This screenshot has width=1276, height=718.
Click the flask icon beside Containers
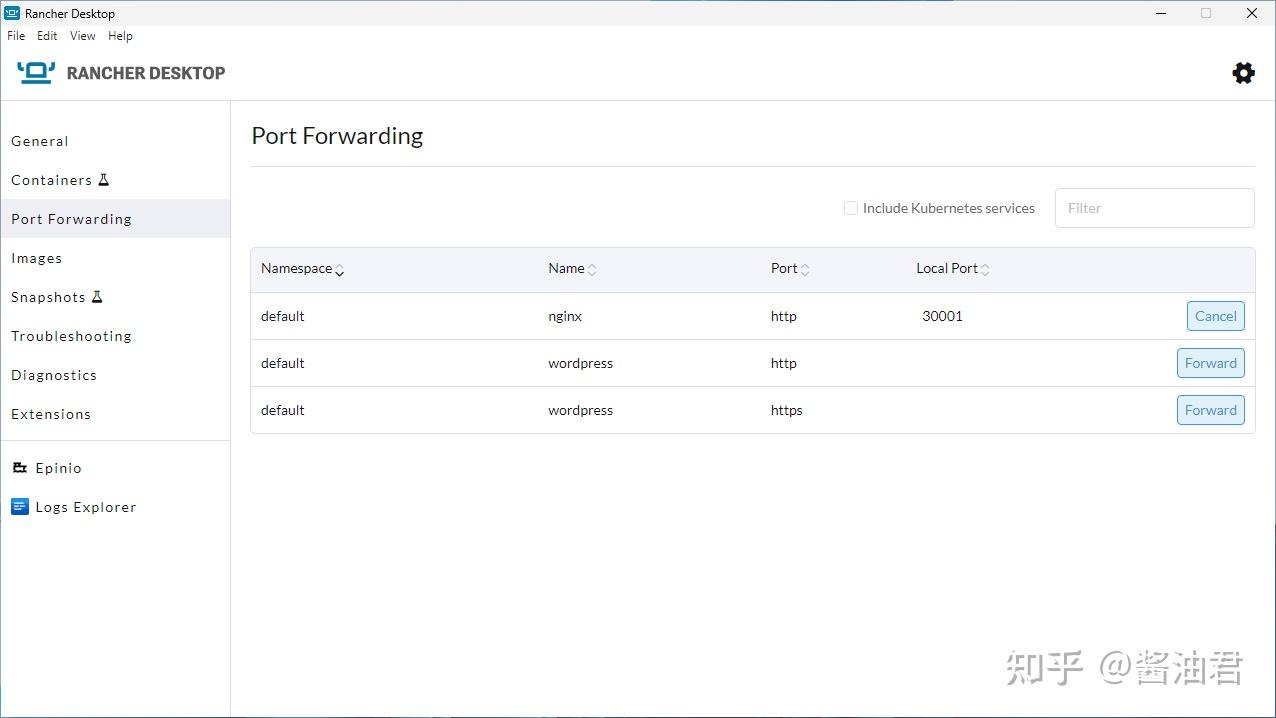coord(103,180)
